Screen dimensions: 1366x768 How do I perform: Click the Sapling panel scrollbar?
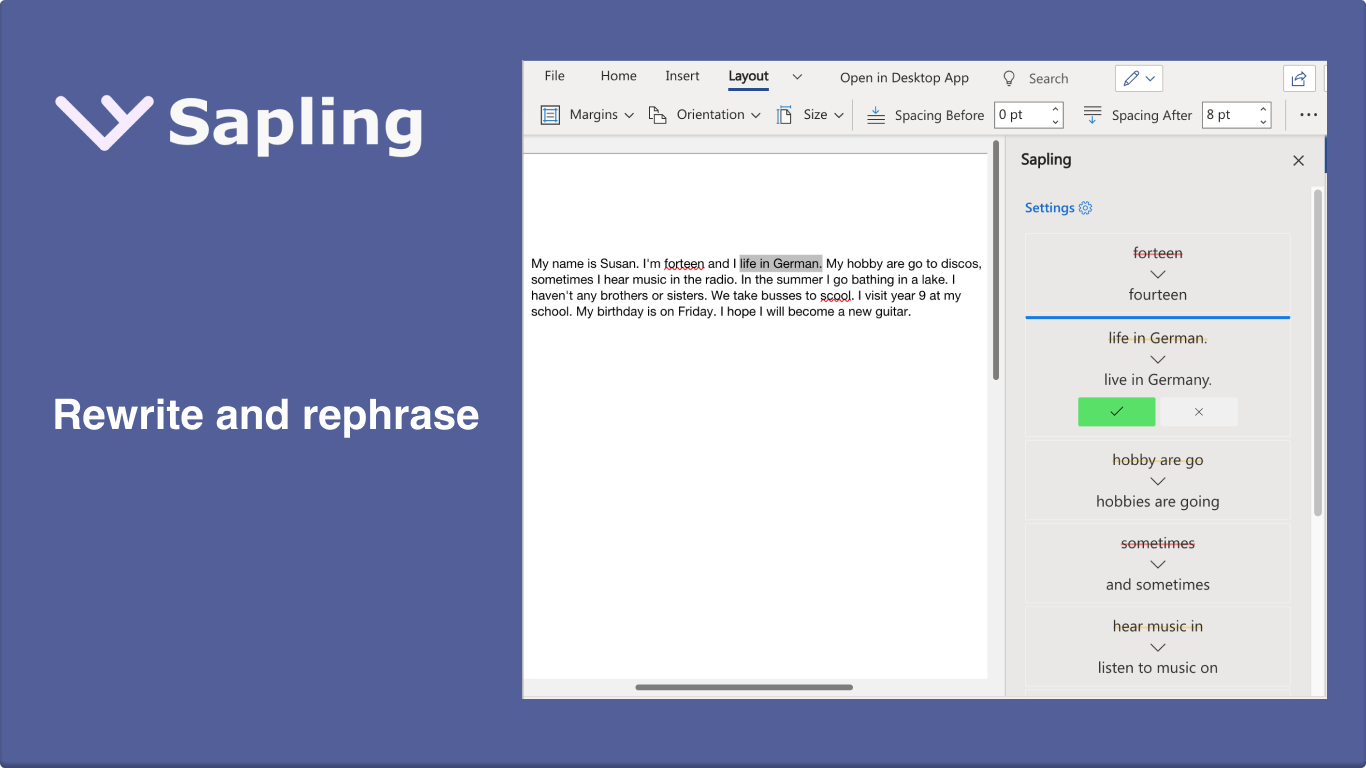tap(1318, 352)
